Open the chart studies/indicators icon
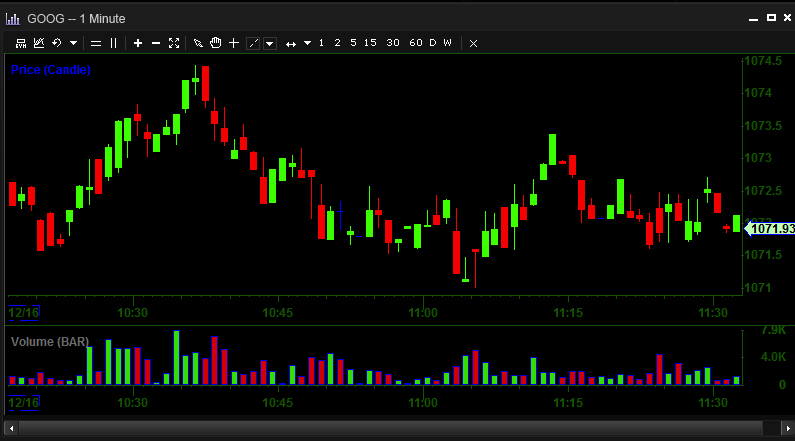795x441 pixels. (x=39, y=43)
